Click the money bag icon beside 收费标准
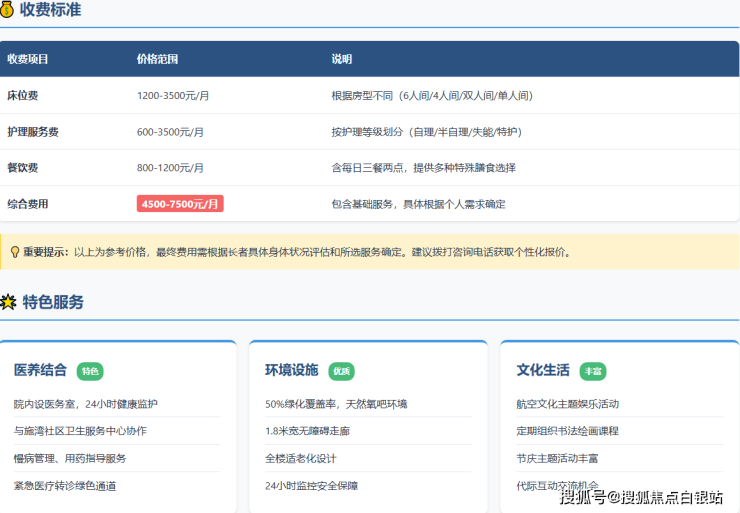 [7, 10]
